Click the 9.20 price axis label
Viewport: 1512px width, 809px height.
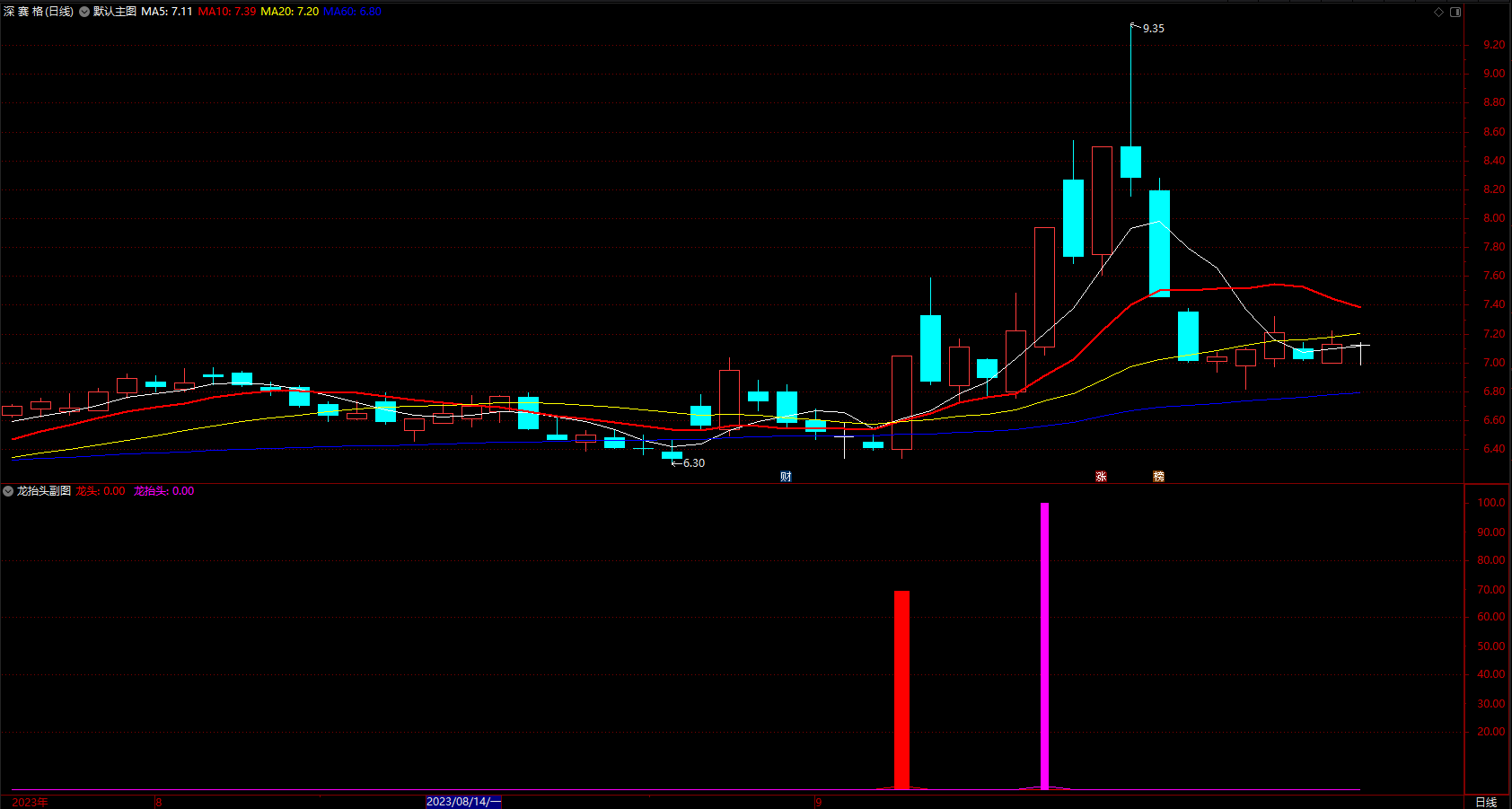[x=1494, y=45]
